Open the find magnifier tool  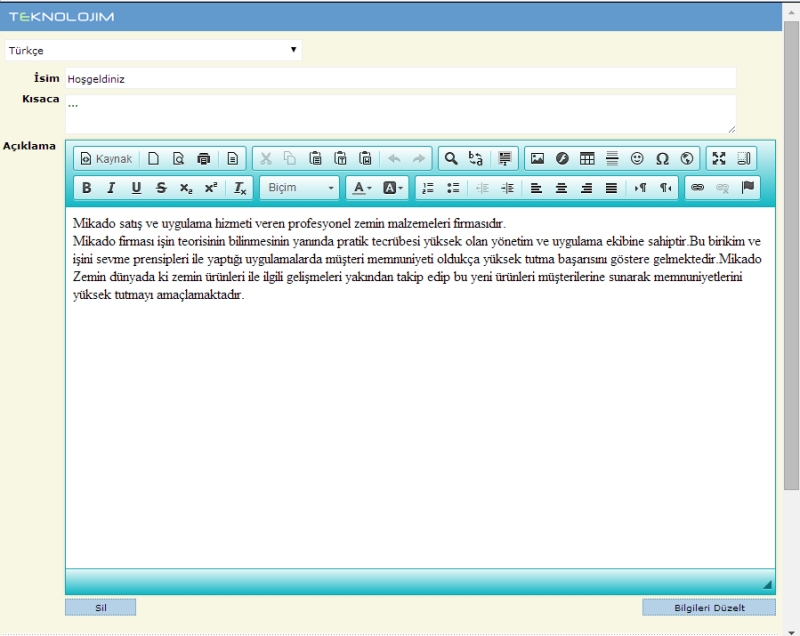[451, 159]
